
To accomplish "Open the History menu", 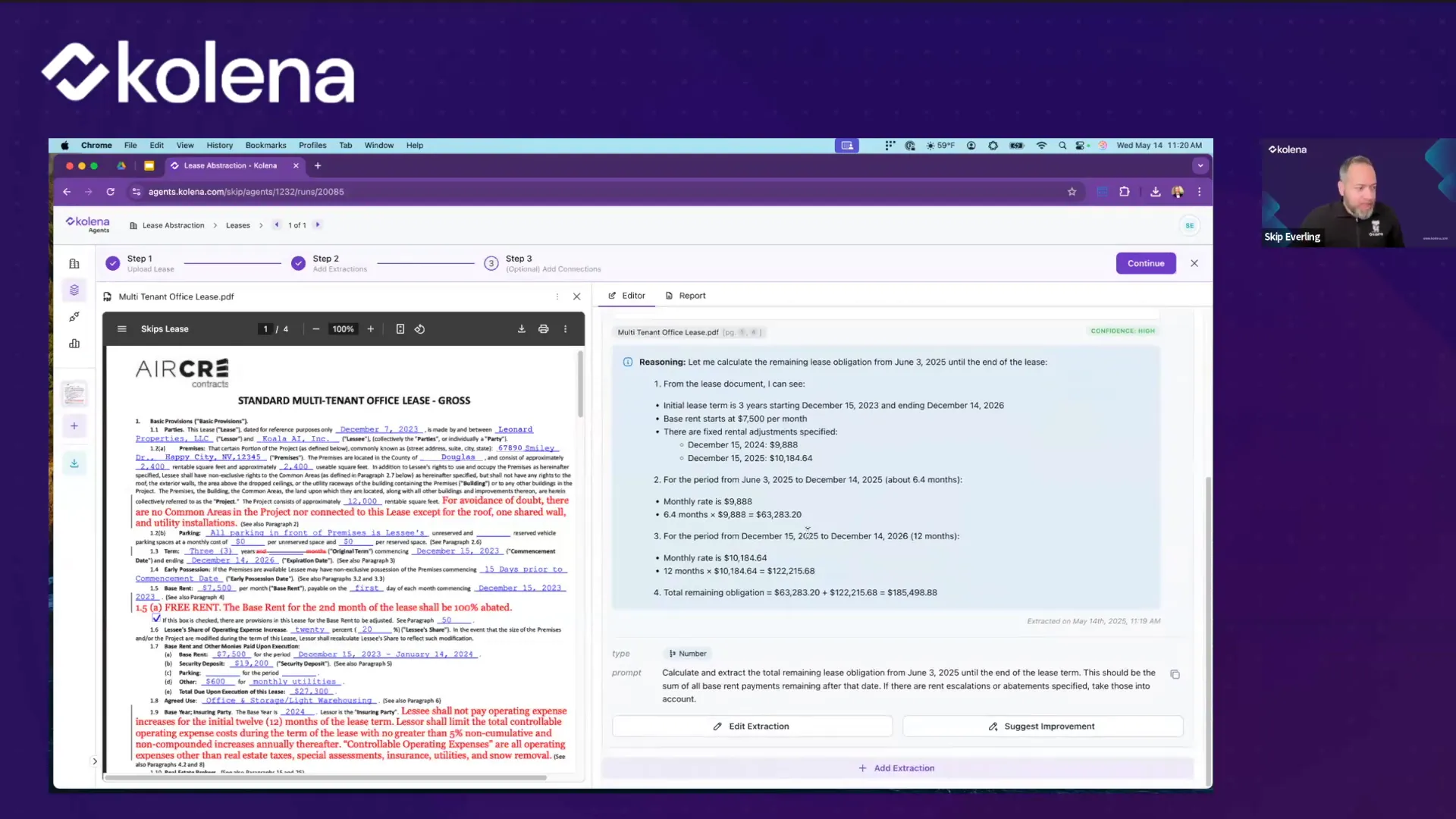I will tap(220, 146).
